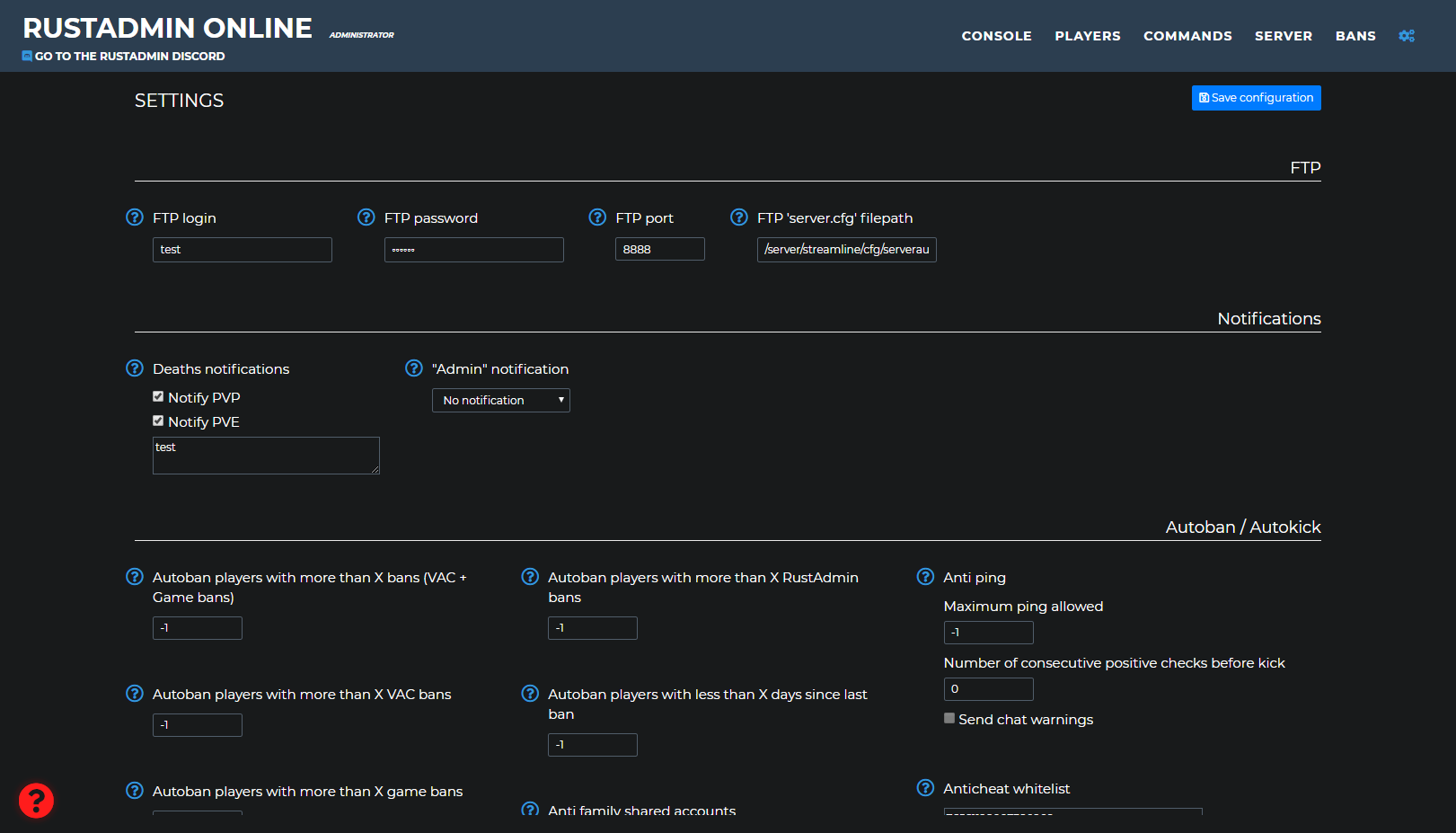This screenshot has width=1456, height=833.
Task: Click the Maximum ping allowed label
Action: 1023,607
